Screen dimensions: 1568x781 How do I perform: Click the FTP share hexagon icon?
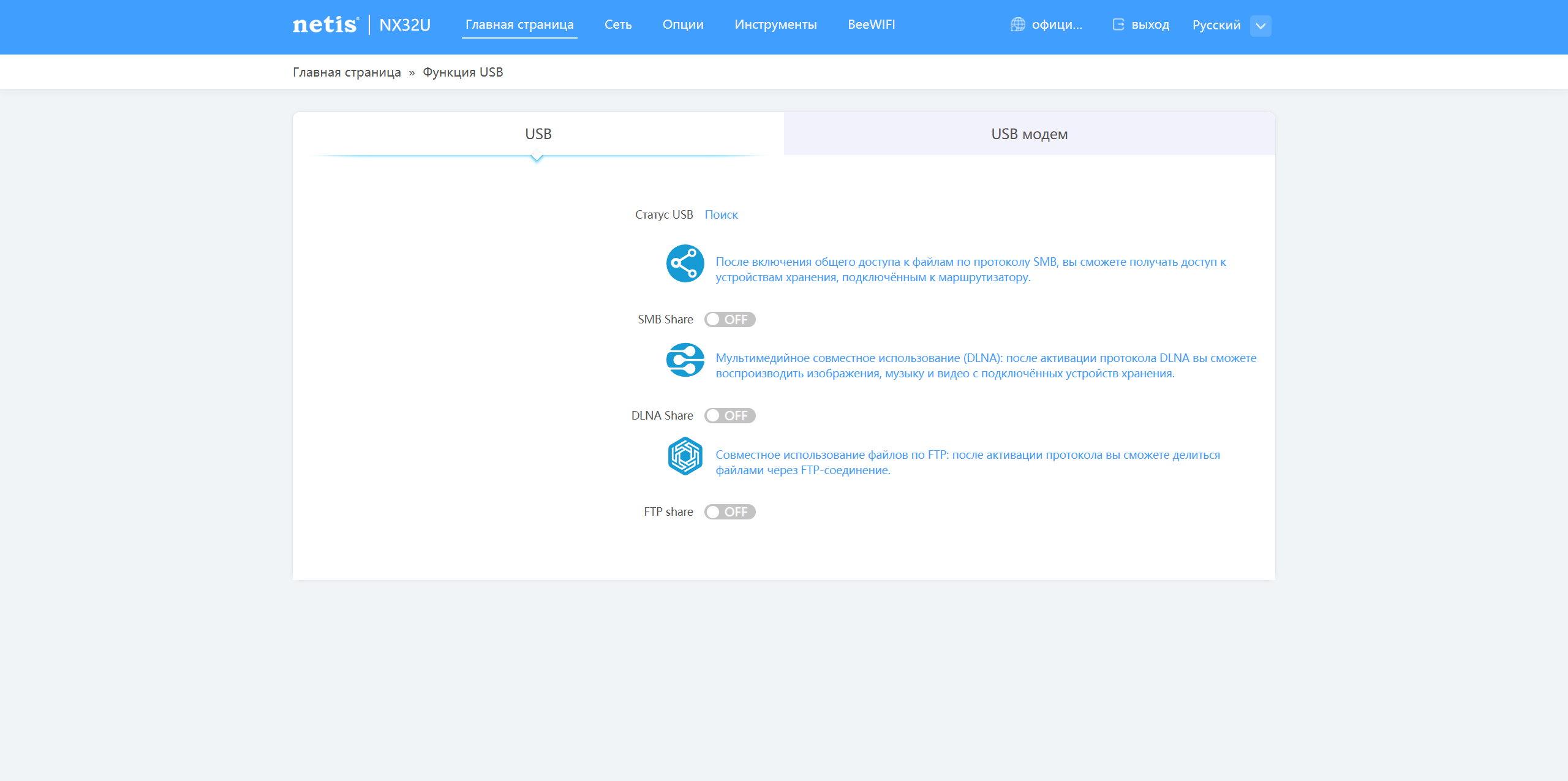click(685, 456)
